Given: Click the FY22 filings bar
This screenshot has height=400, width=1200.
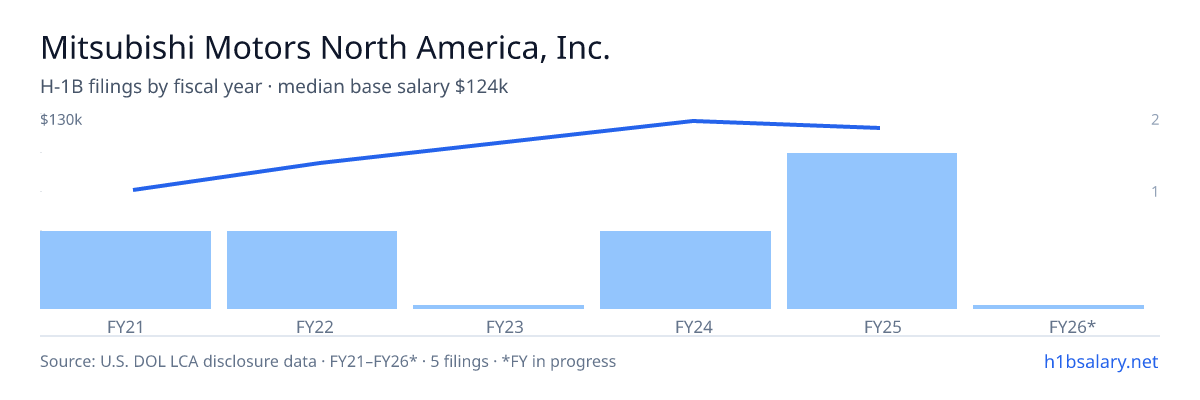Looking at the screenshot, I should pyautogui.click(x=312, y=270).
